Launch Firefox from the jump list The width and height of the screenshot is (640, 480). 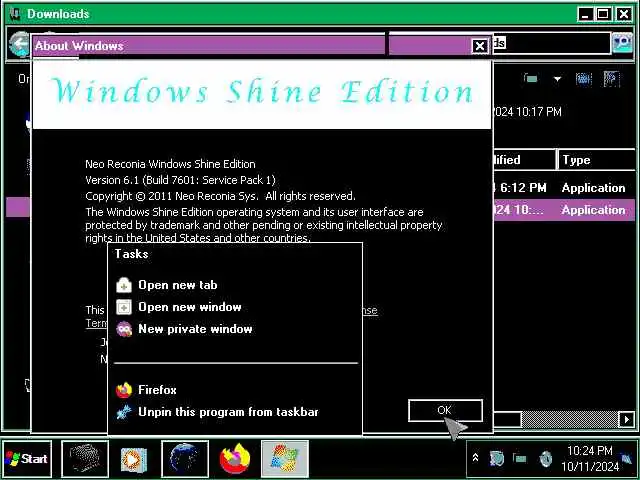coord(157,390)
